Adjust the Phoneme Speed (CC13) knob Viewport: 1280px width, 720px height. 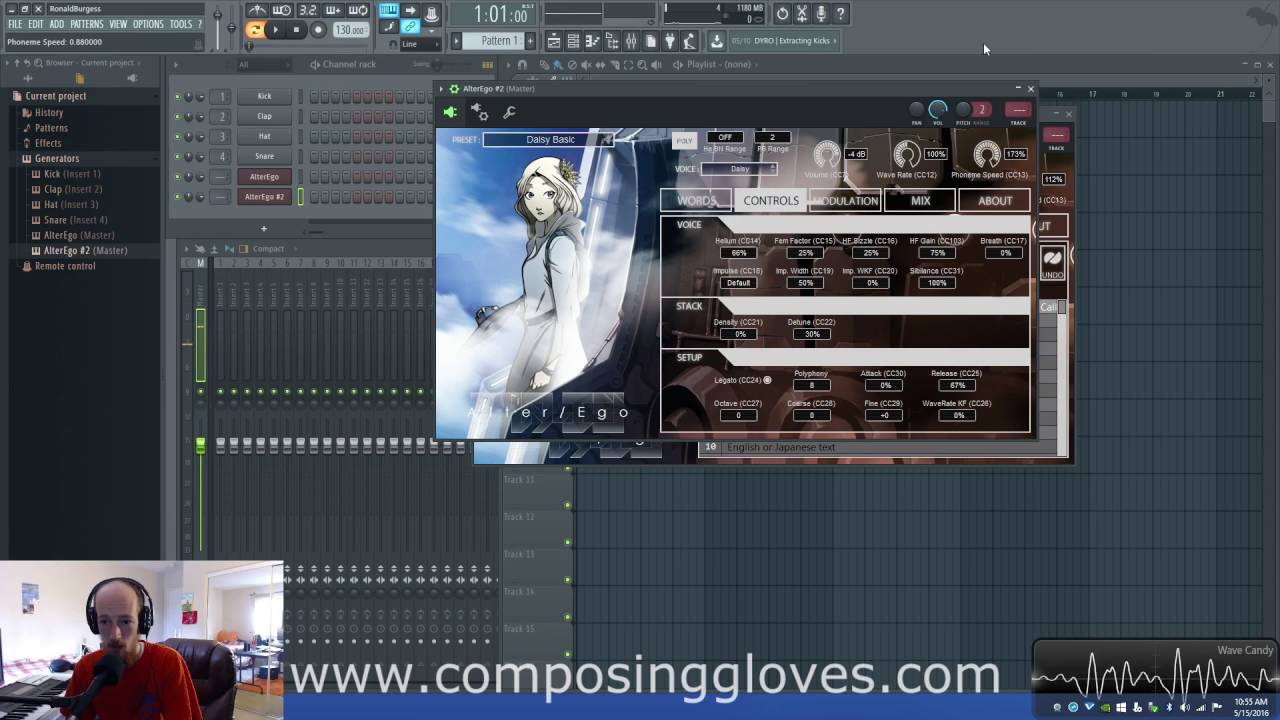tap(986, 155)
